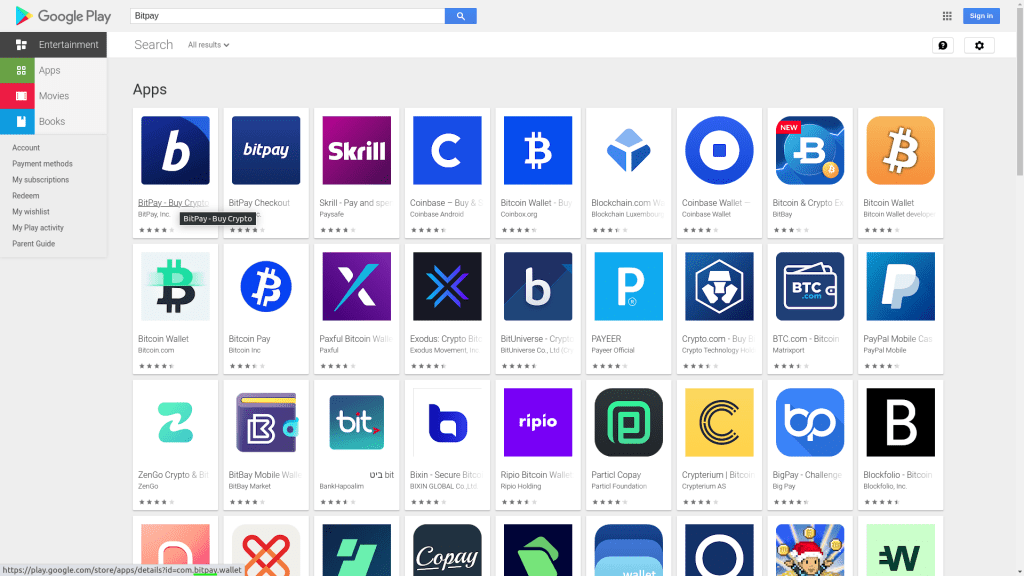Viewport: 1024px width, 576px height.
Task: Open the PayPal Mobile Cash app icon
Action: [900, 287]
